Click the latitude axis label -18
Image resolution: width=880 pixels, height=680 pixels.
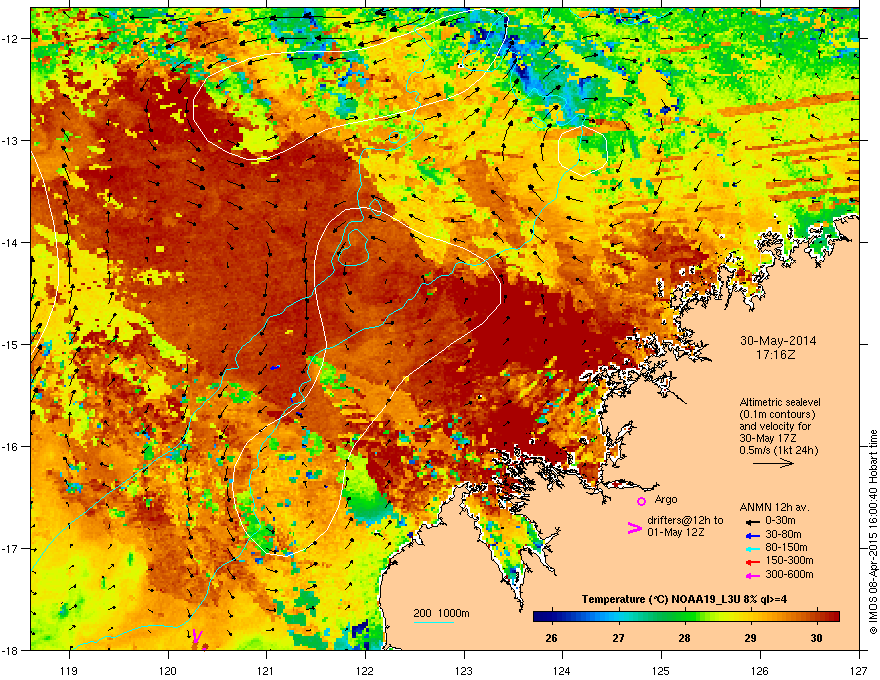click(11, 651)
